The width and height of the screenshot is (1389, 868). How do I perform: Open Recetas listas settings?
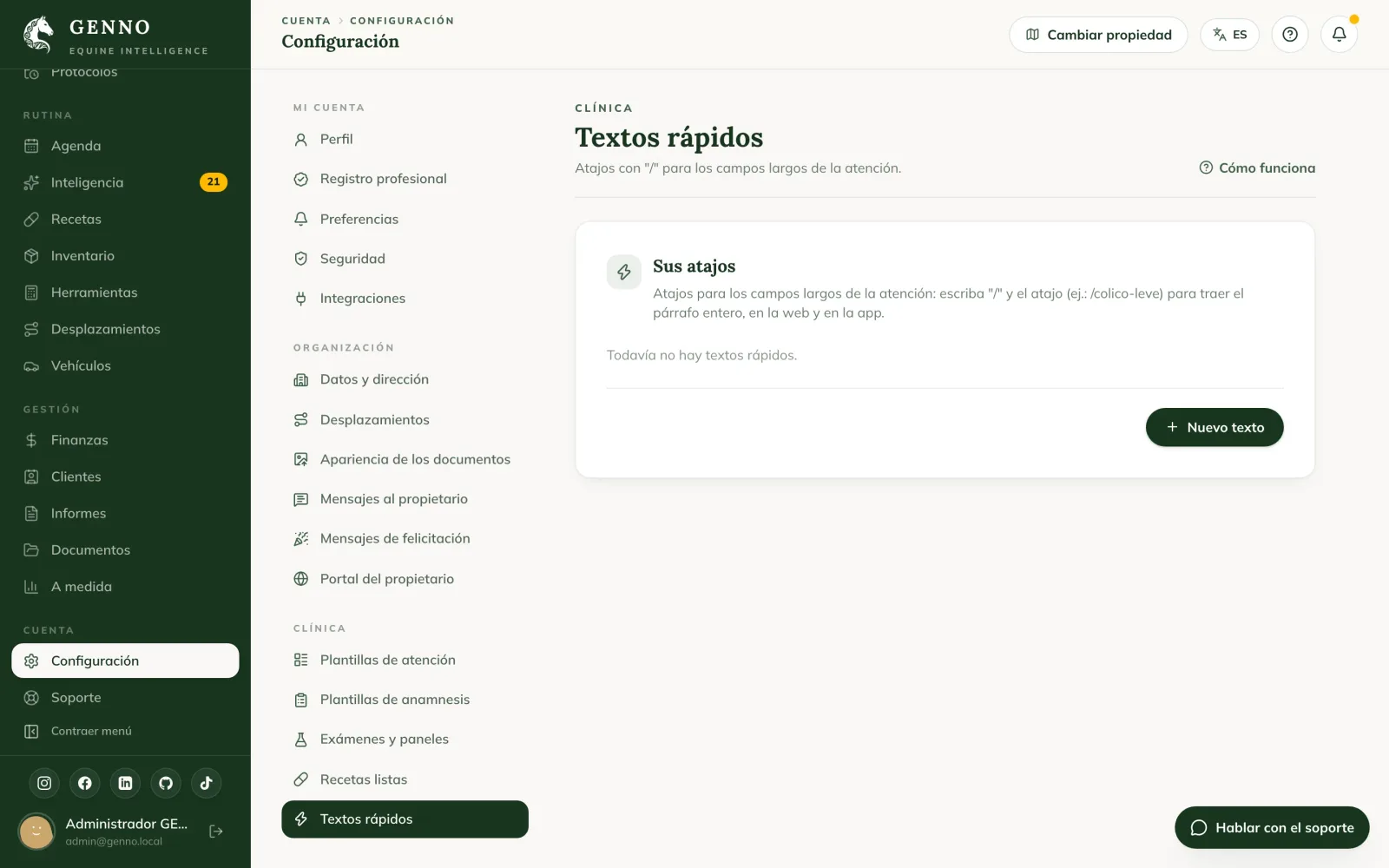pos(405,779)
